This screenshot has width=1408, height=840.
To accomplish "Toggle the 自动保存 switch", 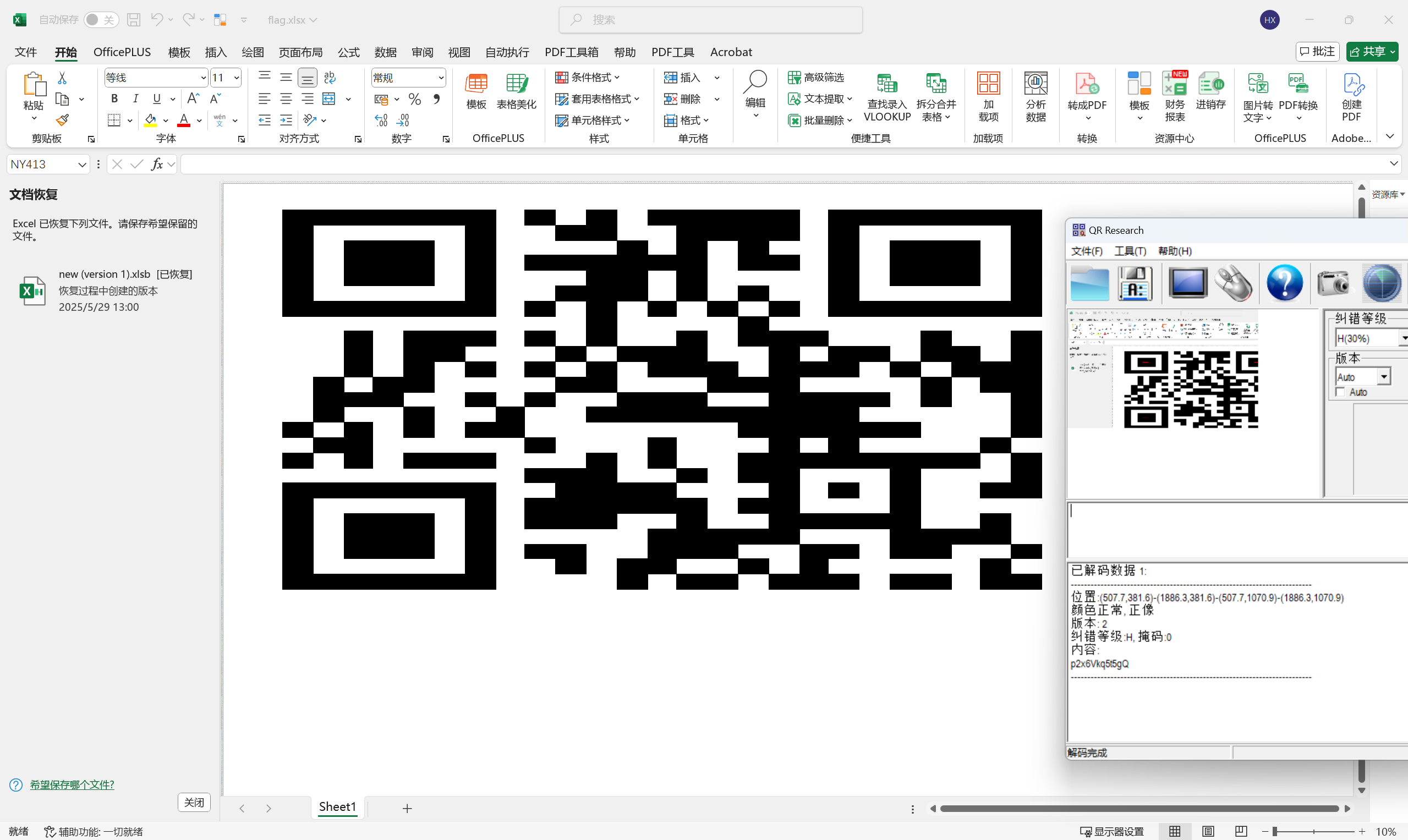I will (x=101, y=20).
